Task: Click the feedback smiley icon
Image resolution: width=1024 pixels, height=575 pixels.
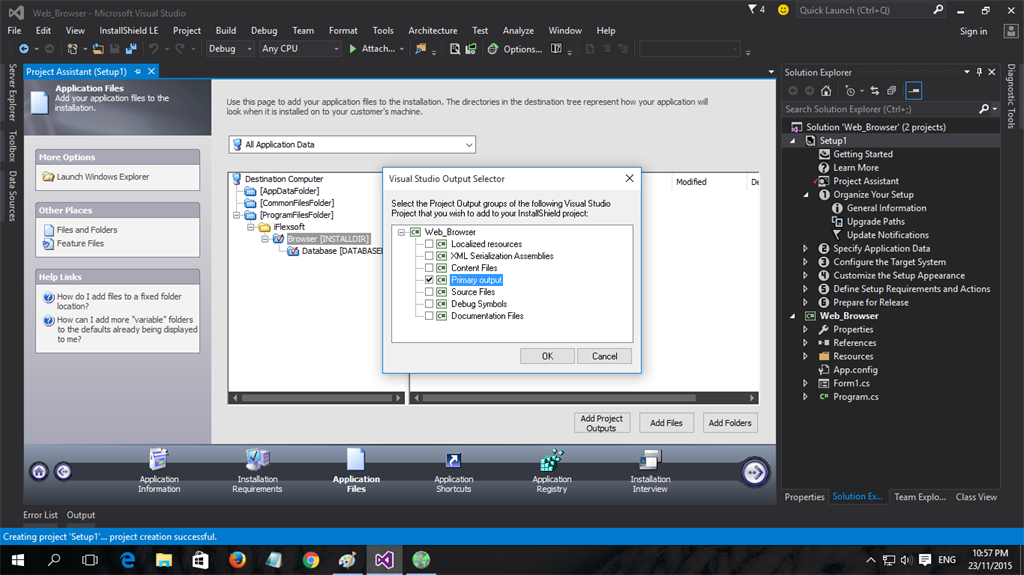Action: [x=783, y=10]
